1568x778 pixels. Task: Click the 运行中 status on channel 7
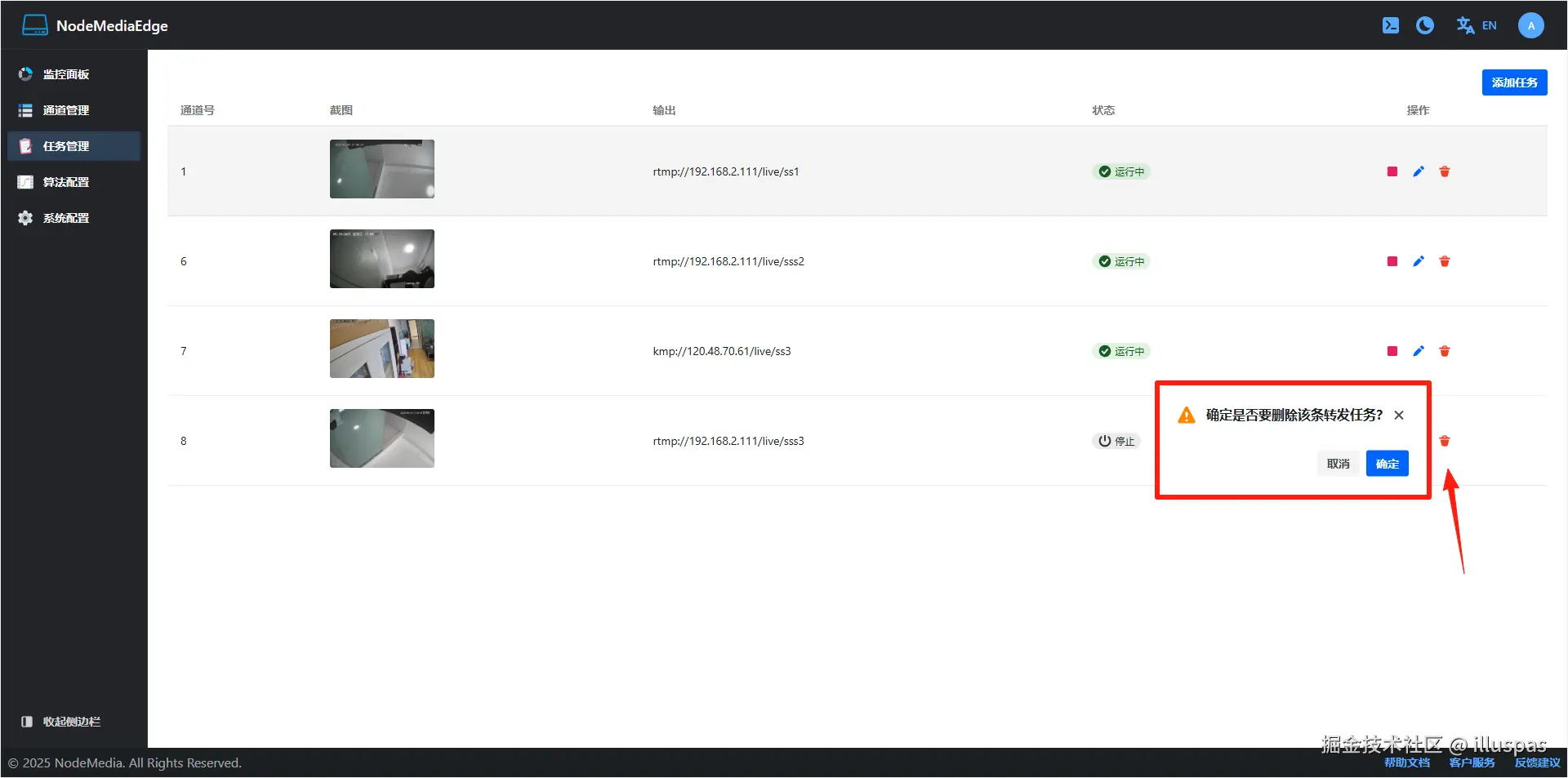[x=1121, y=351]
